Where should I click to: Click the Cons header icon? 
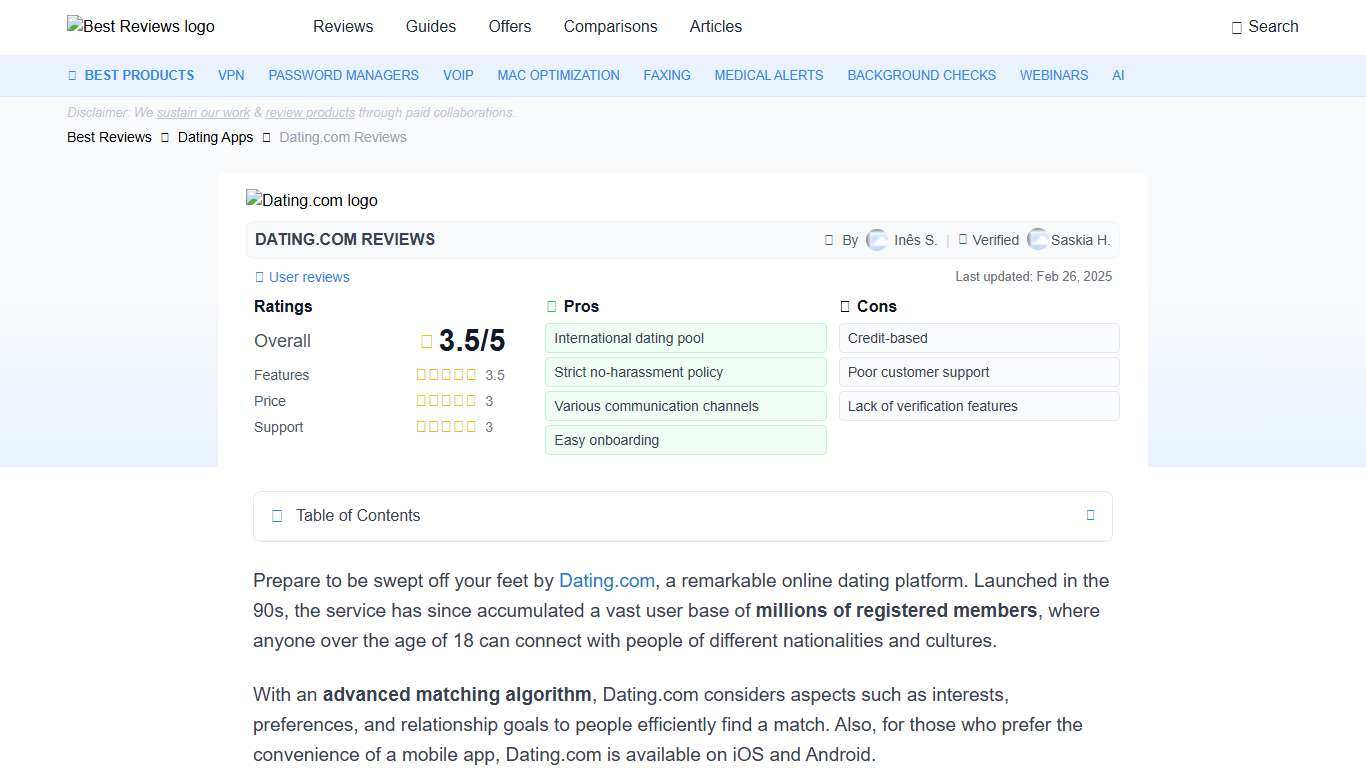(845, 306)
